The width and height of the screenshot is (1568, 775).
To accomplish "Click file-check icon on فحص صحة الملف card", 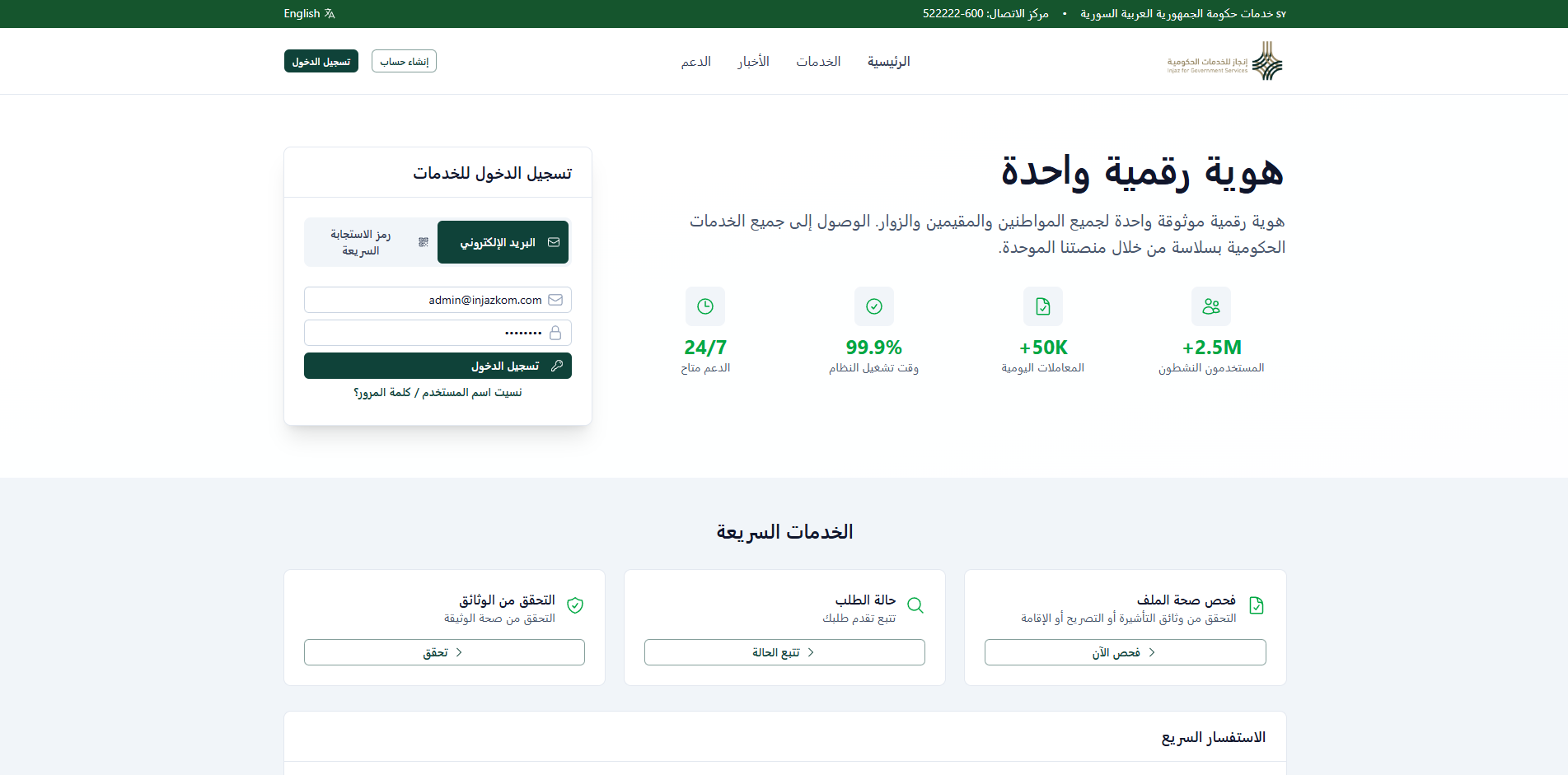I will tap(1257, 605).
